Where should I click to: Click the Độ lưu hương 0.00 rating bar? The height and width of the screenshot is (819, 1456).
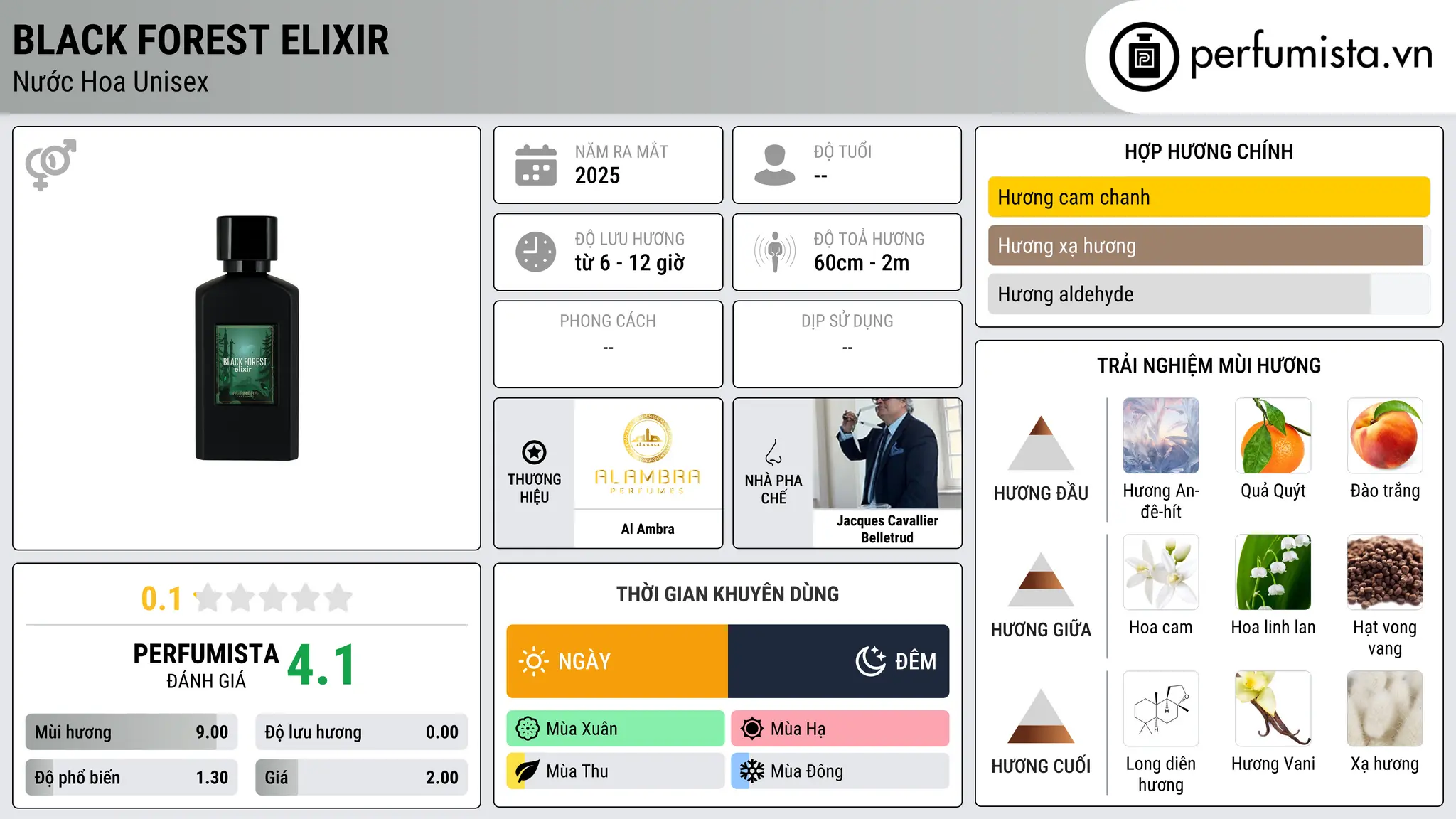coord(362,732)
